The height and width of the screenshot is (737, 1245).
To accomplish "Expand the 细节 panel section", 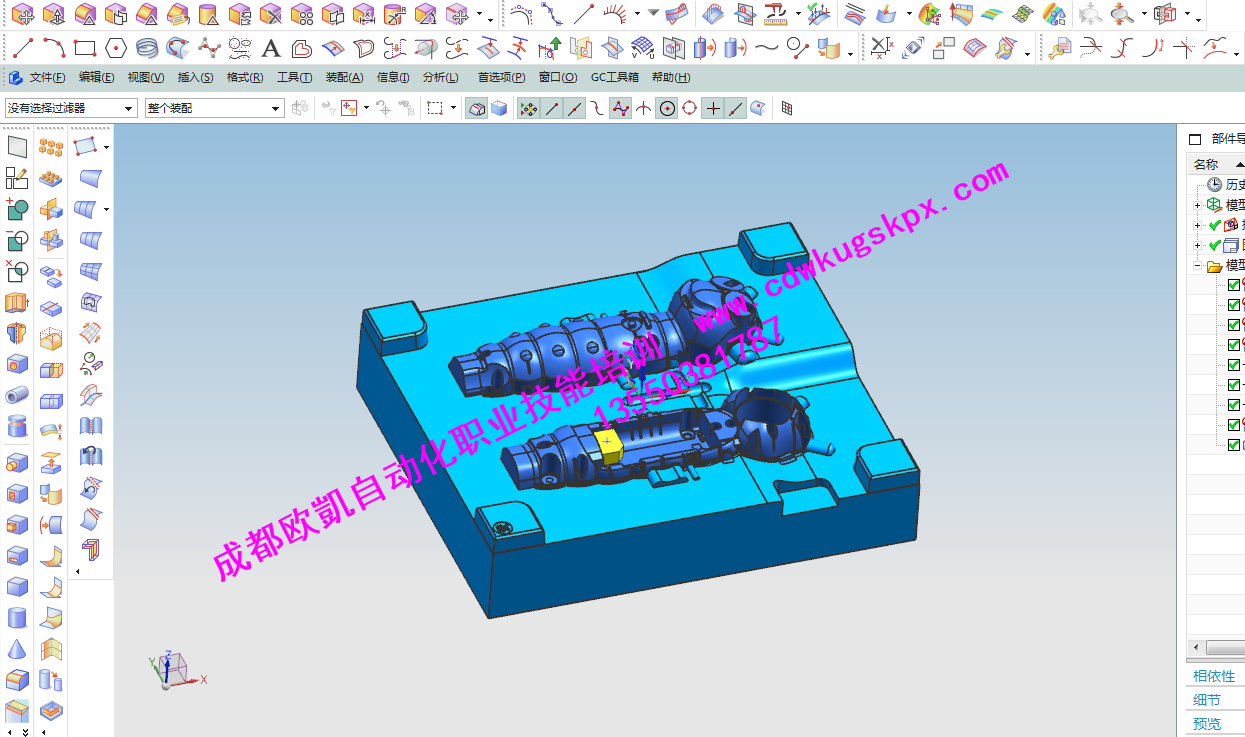I will pyautogui.click(x=1207, y=700).
